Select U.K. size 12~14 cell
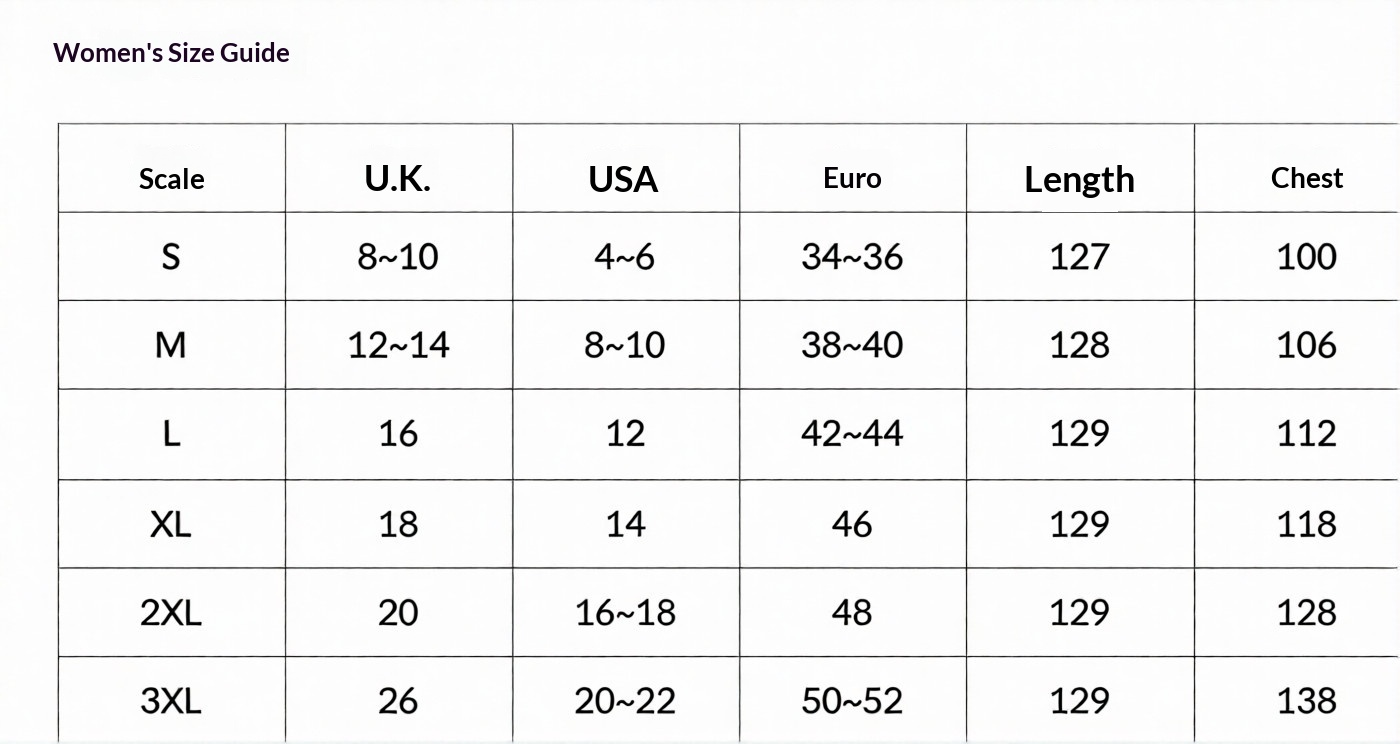The height and width of the screenshot is (744, 1400). pyautogui.click(x=398, y=346)
